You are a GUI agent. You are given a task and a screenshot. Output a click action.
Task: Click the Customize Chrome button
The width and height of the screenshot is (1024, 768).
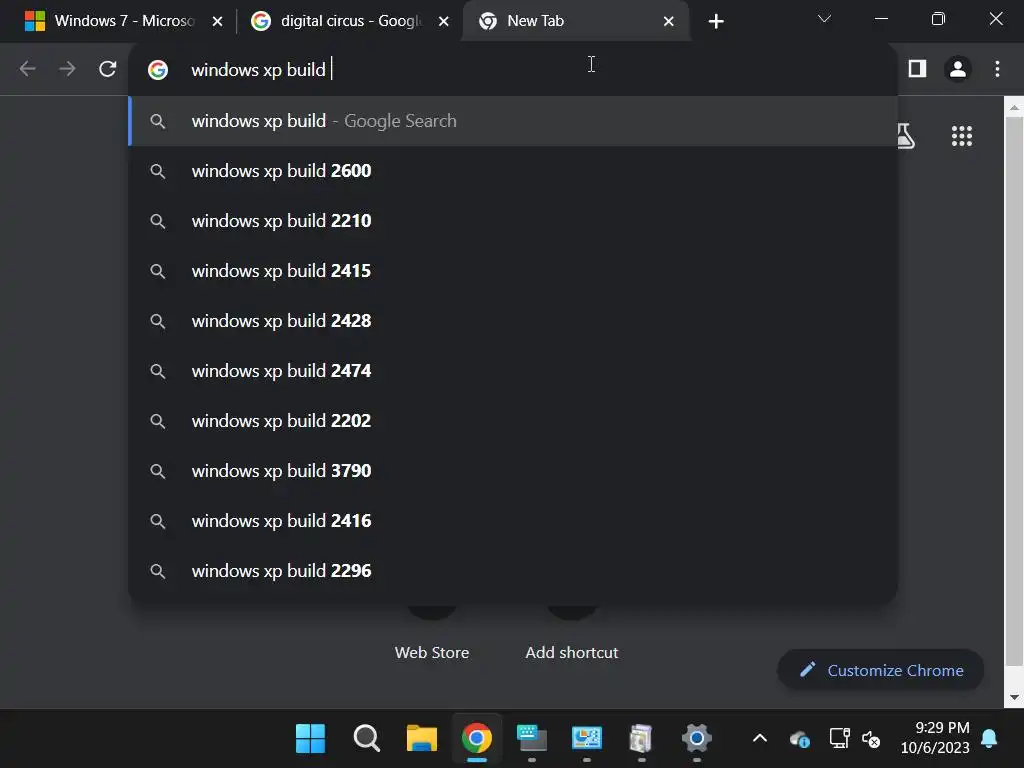(880, 670)
